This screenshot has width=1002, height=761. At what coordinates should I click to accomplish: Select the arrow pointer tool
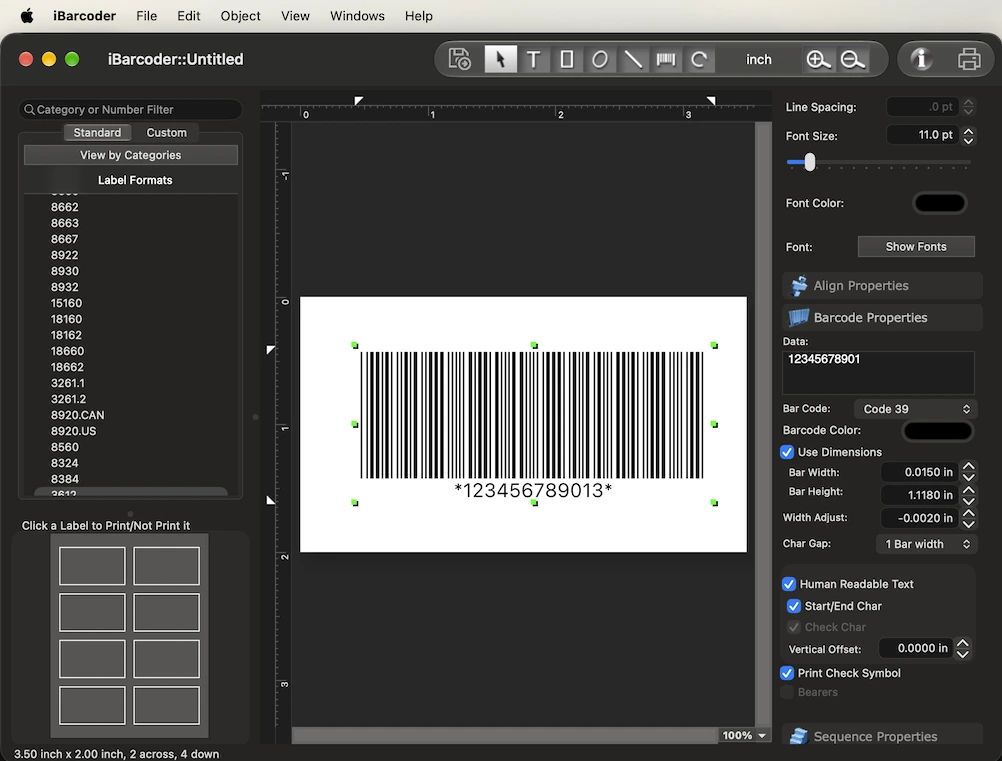500,59
